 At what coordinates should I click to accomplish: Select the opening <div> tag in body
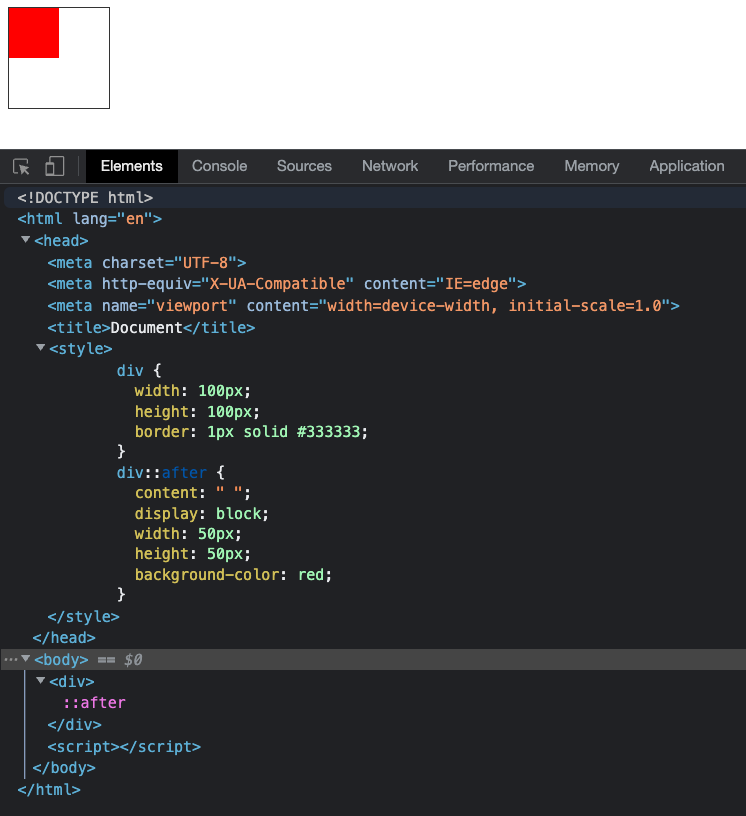[72, 682]
